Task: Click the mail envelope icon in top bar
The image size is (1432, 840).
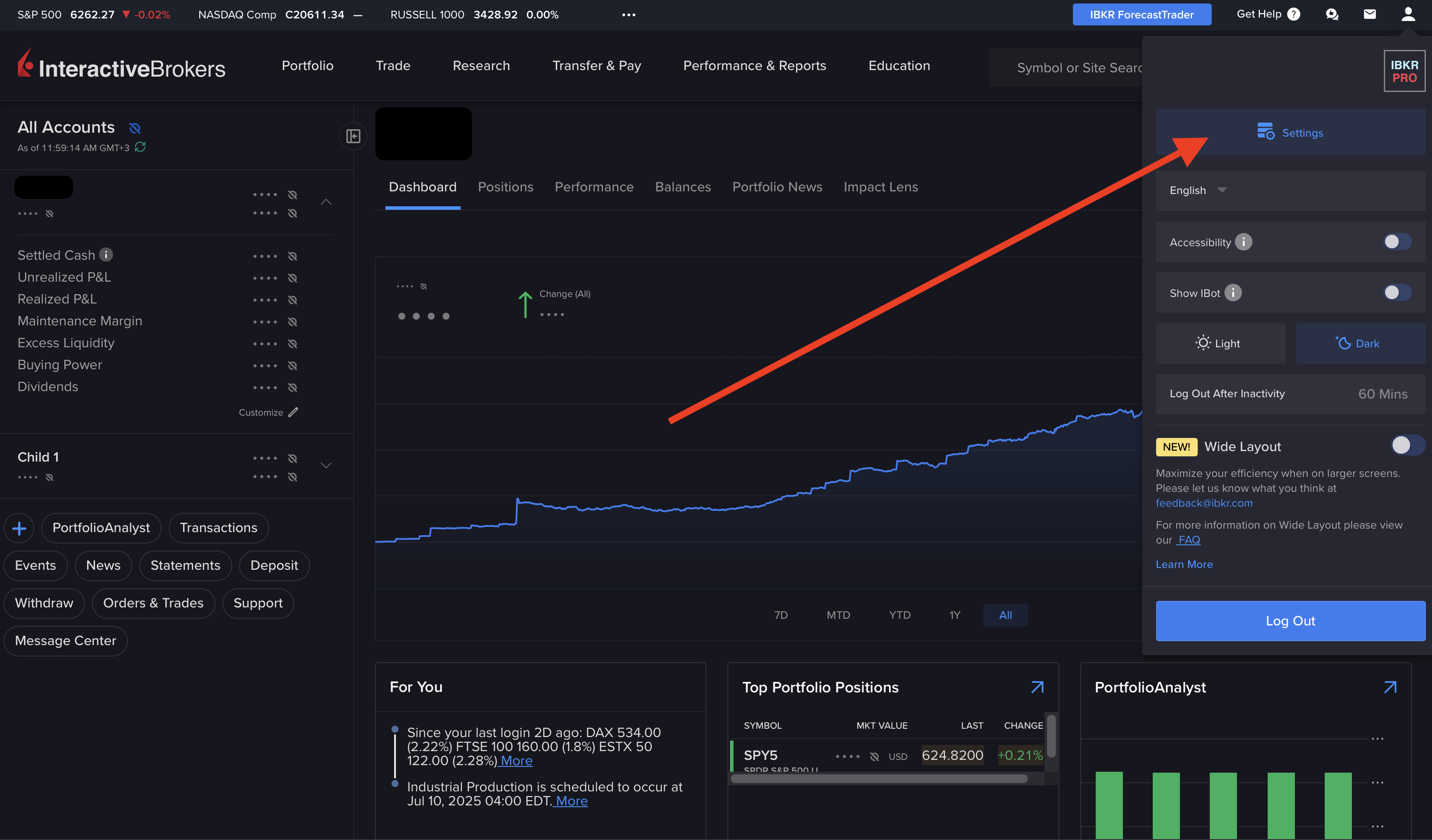Action: [1369, 14]
